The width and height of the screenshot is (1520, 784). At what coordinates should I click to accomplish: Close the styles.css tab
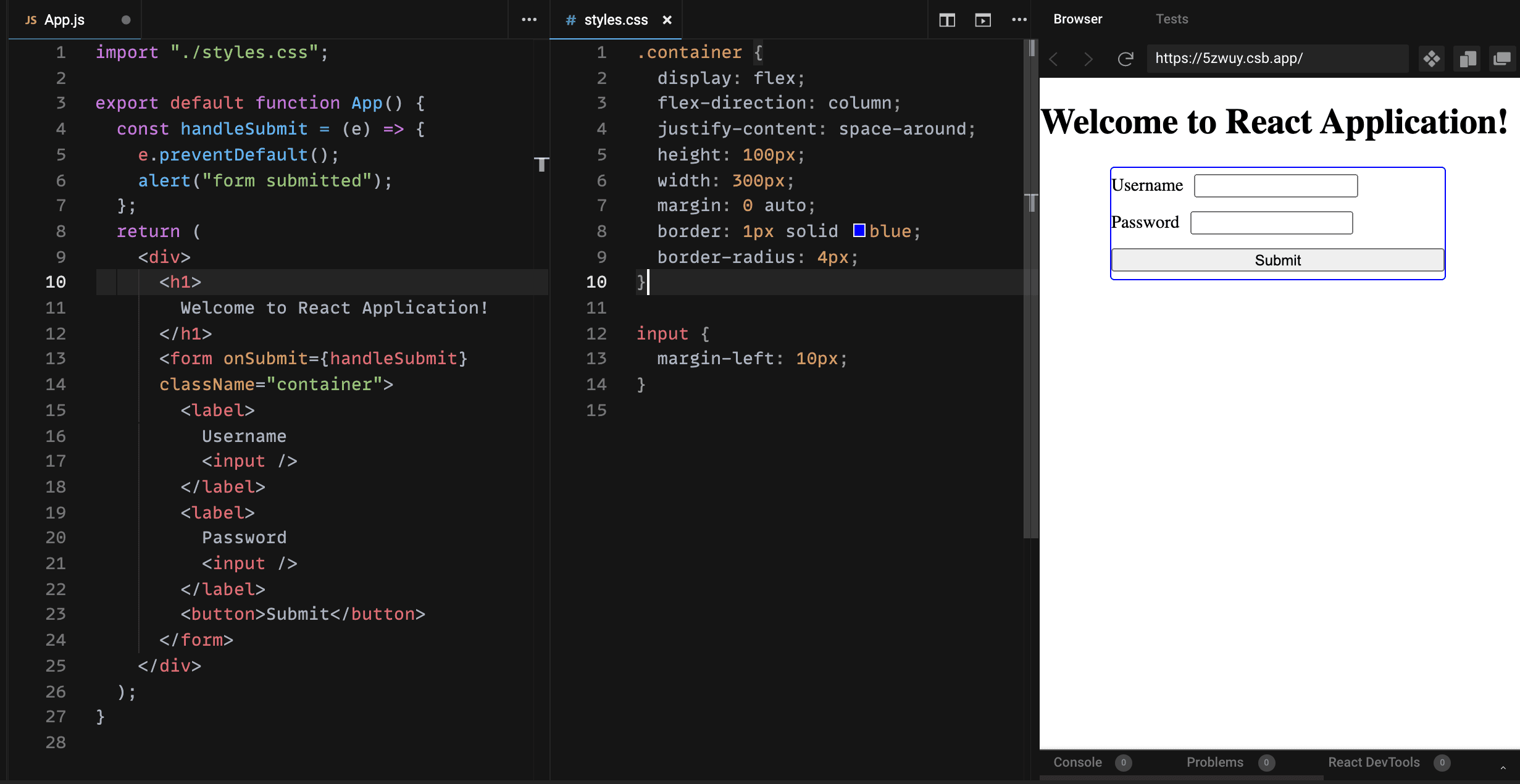[667, 20]
